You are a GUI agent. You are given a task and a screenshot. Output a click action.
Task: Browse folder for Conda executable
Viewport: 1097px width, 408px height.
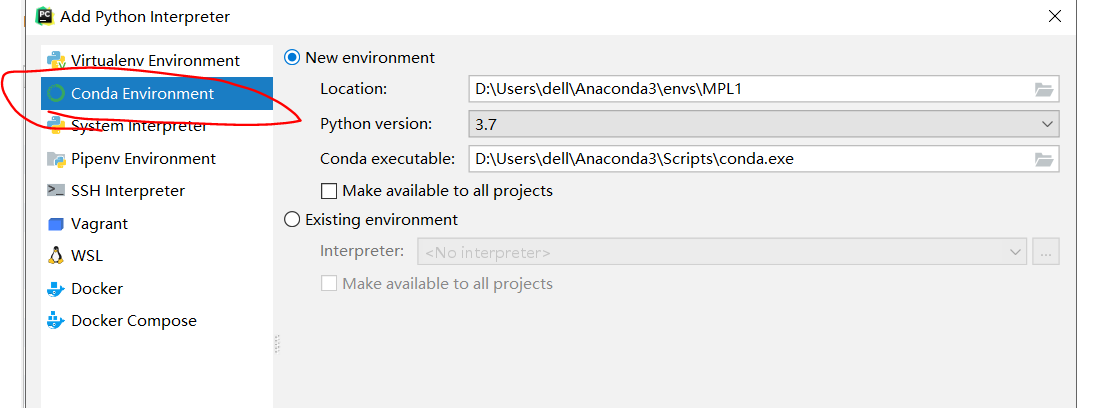[1044, 159]
